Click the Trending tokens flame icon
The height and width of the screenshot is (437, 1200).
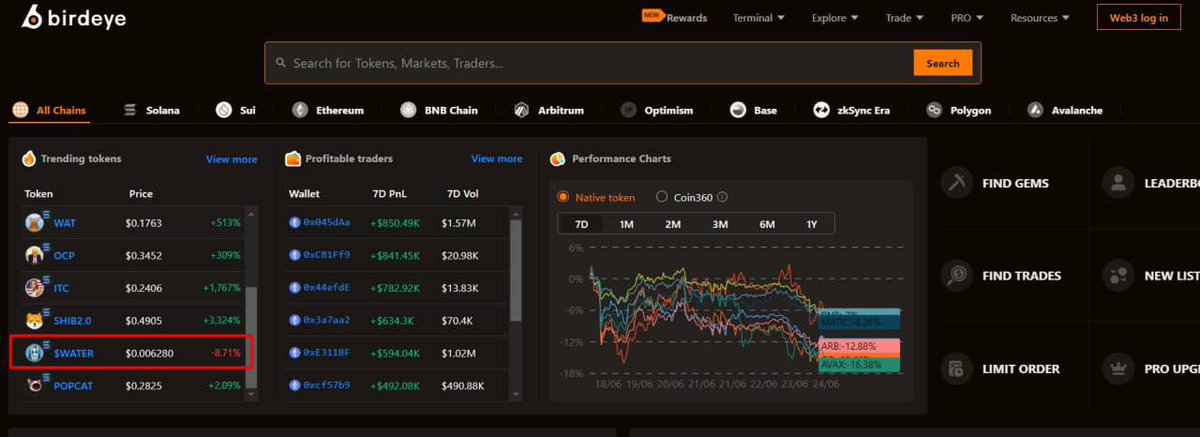[x=28, y=158]
